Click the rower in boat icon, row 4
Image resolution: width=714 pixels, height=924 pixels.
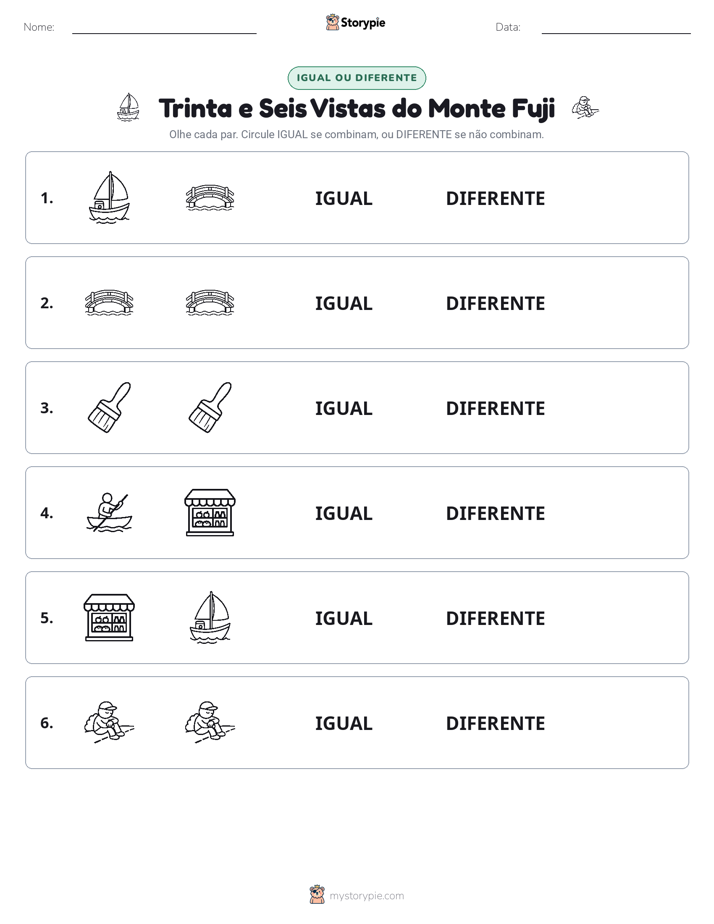(109, 513)
